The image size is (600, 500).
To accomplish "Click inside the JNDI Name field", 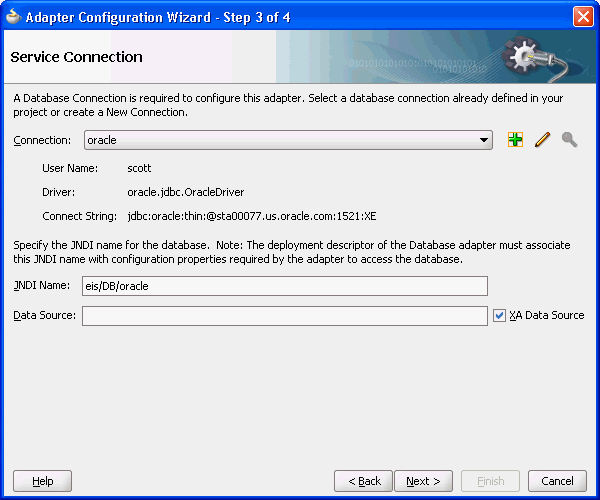I will point(284,286).
